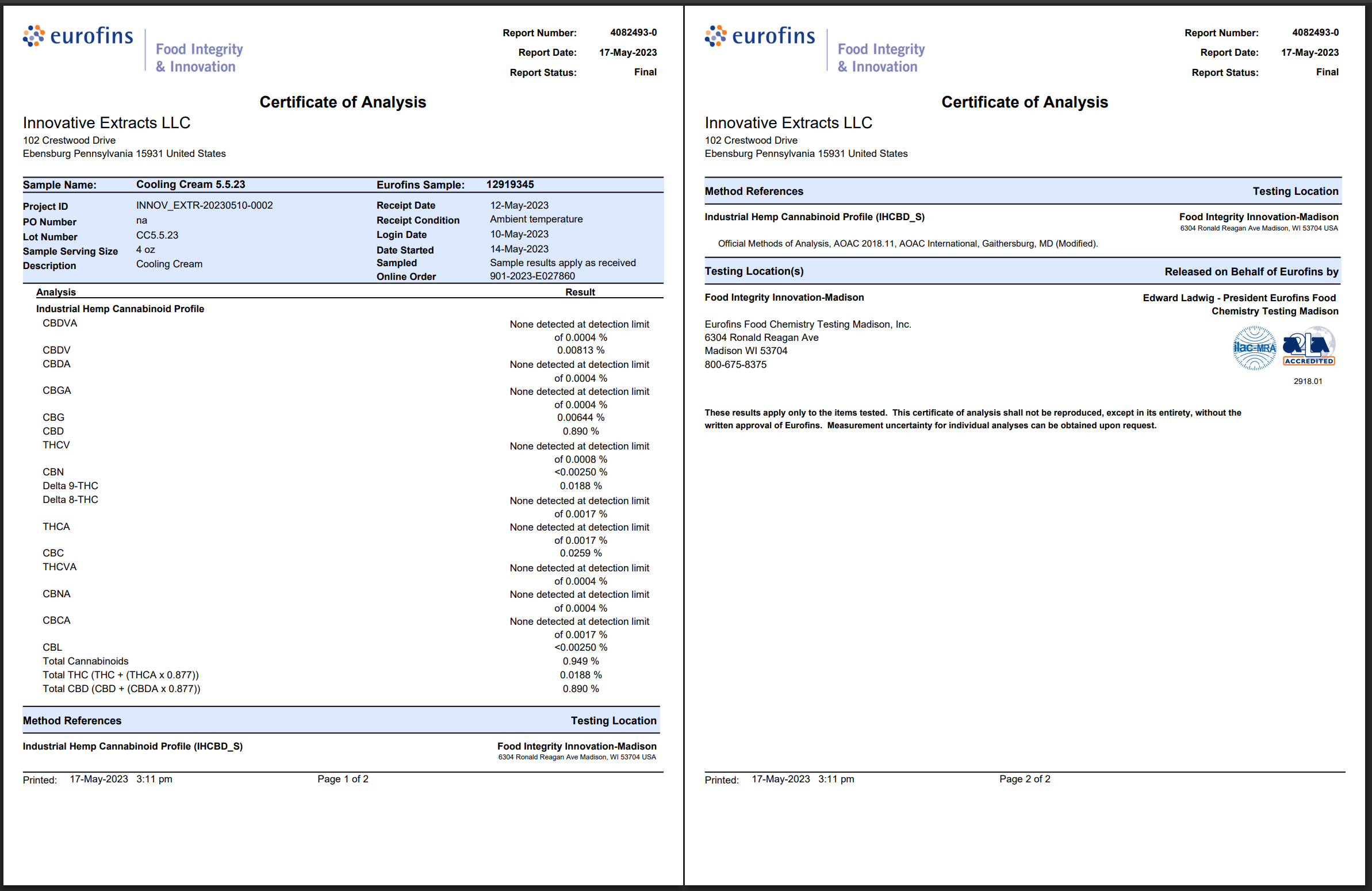The width and height of the screenshot is (1372, 891).
Task: Click the Page 1 of 2 footer
Action: 342,779
